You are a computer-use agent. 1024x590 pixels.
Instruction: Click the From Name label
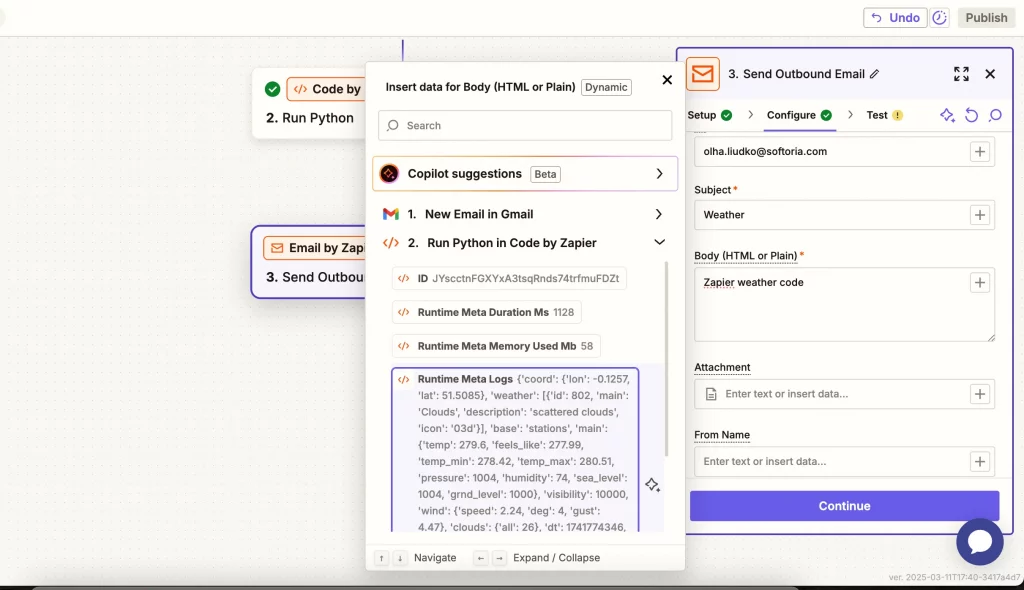(x=722, y=434)
